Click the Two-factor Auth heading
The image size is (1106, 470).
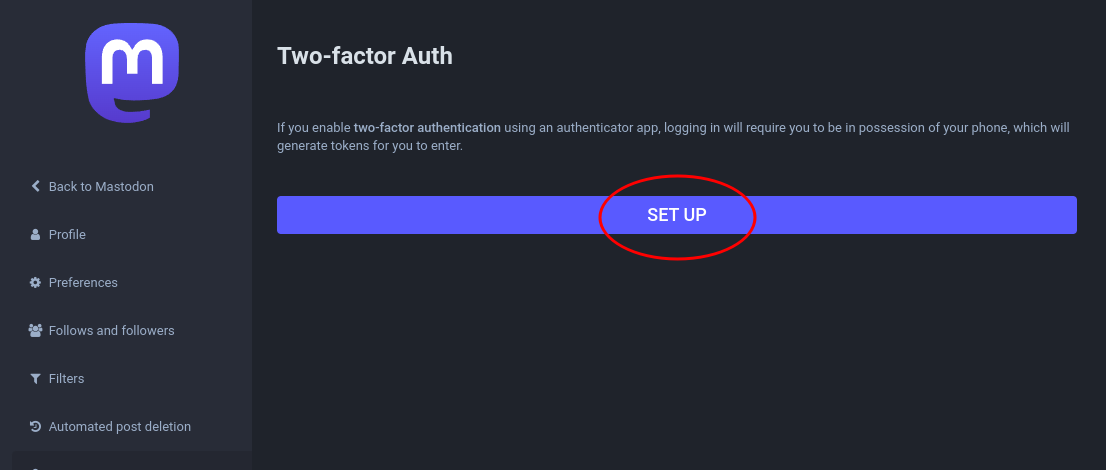365,56
